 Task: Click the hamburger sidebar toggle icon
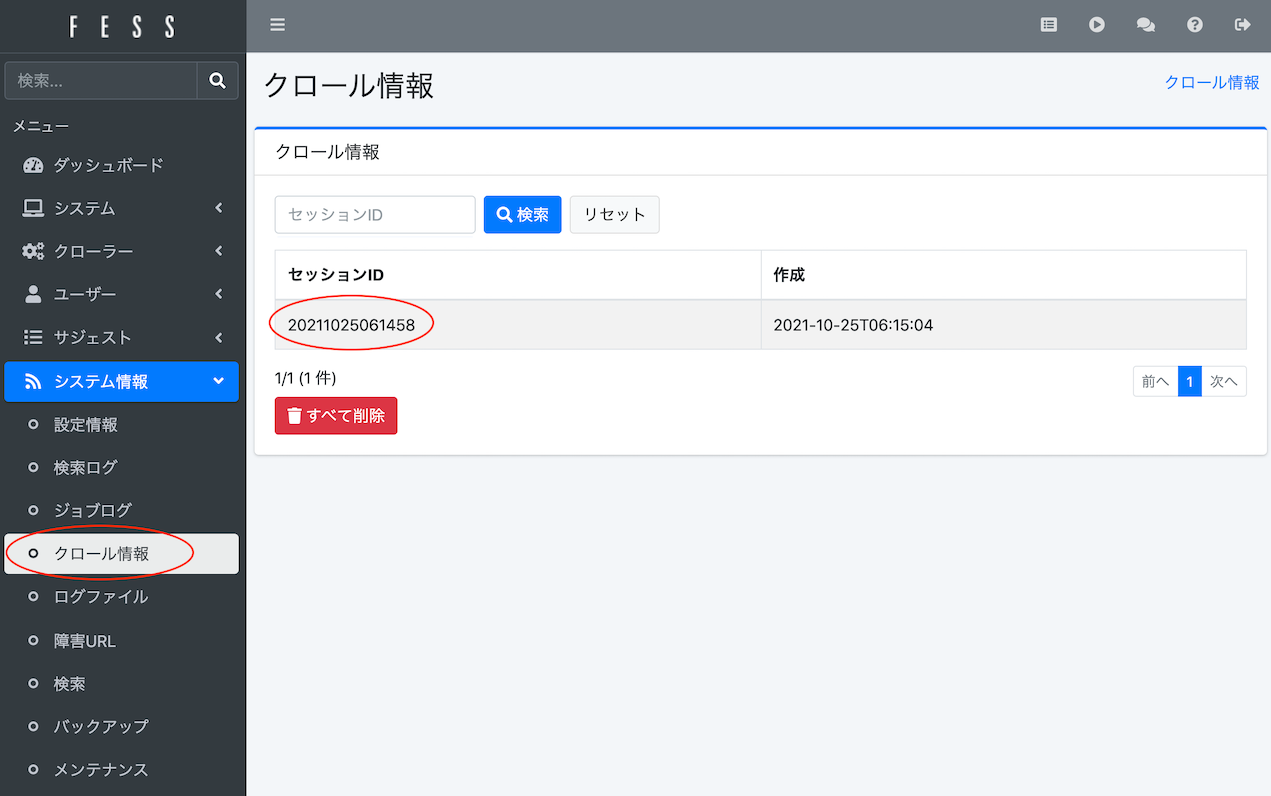(x=278, y=25)
